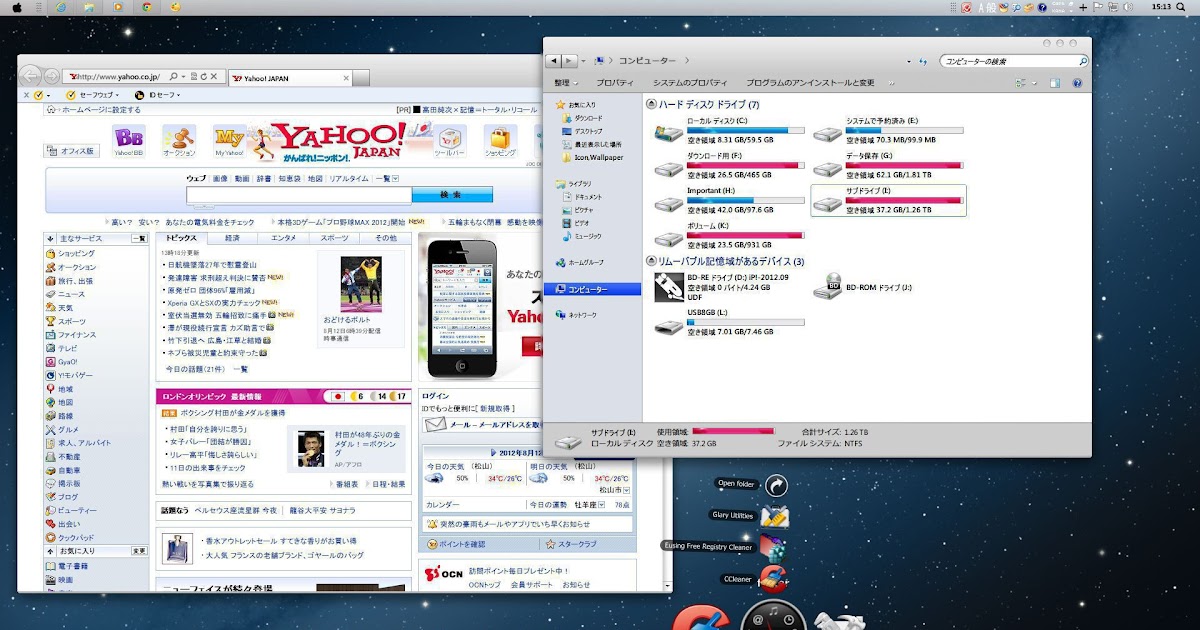The height and width of the screenshot is (630, 1200).
Task: Click the blue Yahoo 検索 button
Action: [450, 194]
